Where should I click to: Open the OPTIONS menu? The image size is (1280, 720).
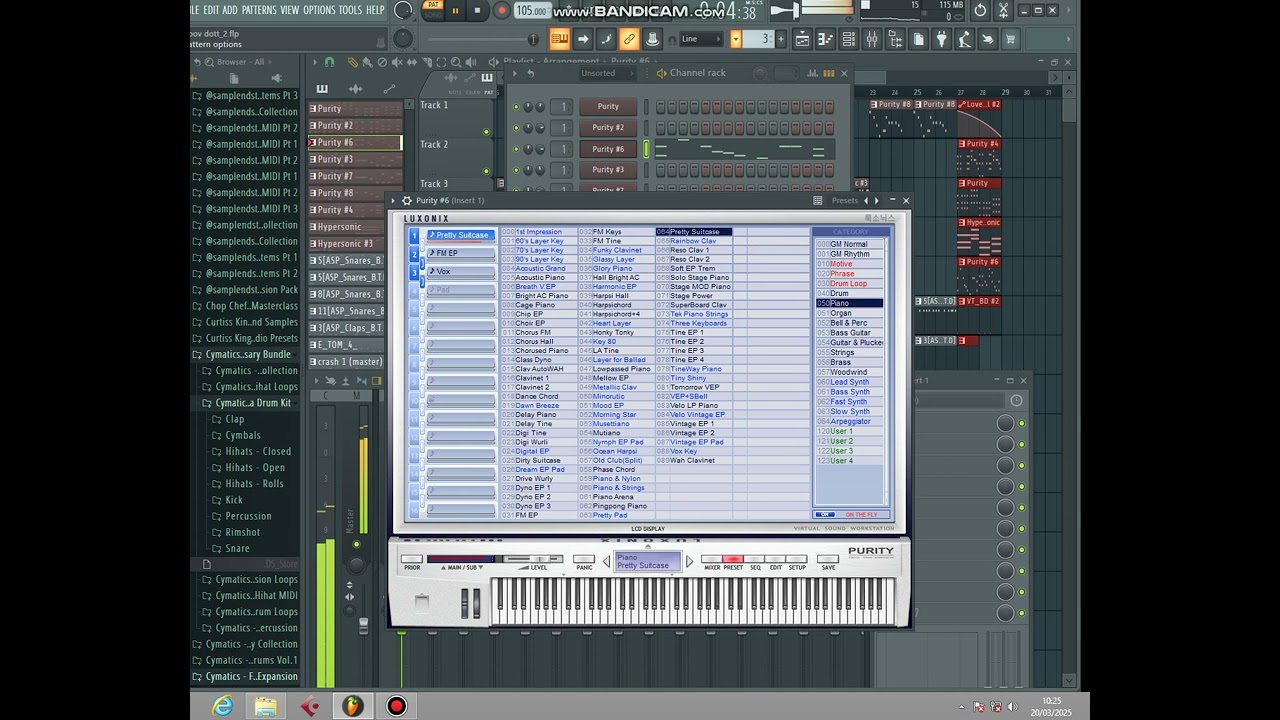coord(319,10)
